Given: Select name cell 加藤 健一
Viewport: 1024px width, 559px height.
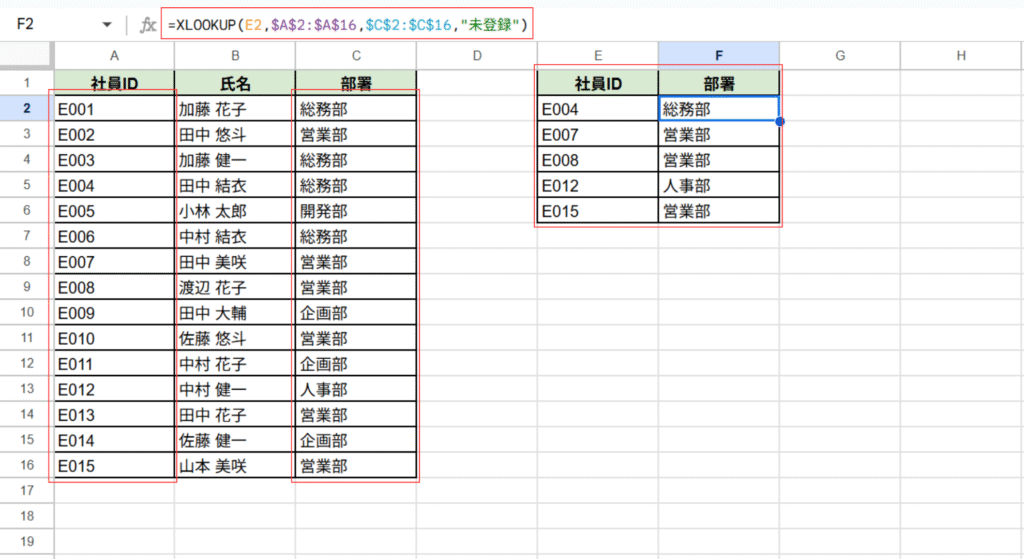Looking at the screenshot, I should [x=235, y=160].
